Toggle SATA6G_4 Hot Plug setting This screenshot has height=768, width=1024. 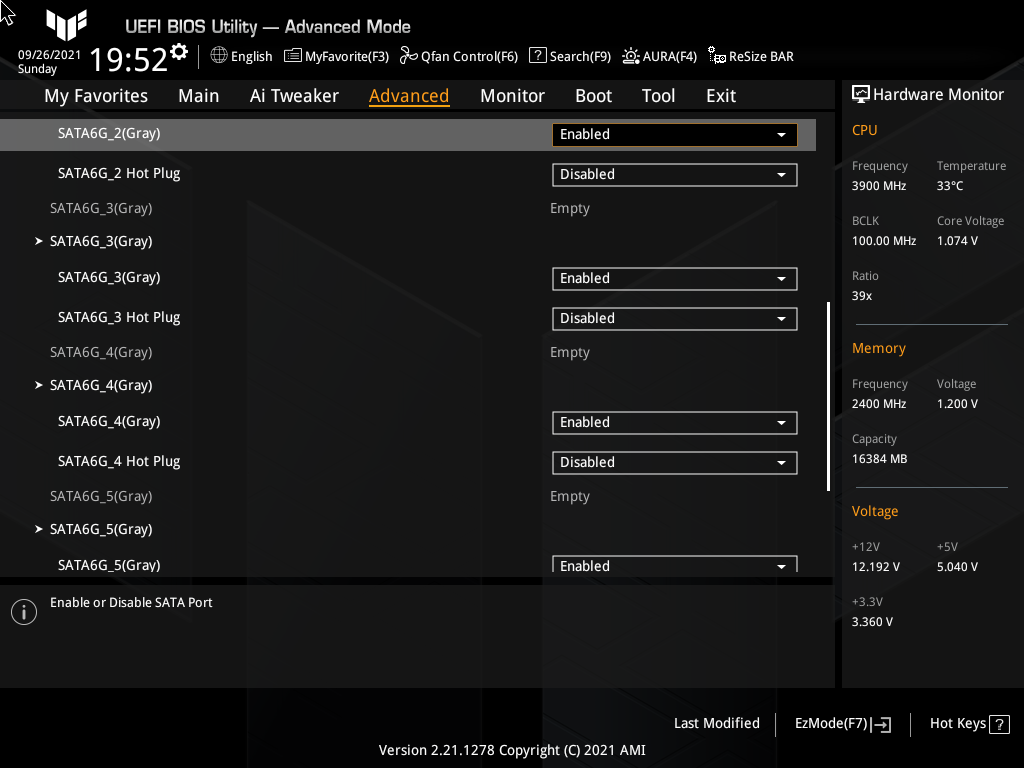coord(674,462)
